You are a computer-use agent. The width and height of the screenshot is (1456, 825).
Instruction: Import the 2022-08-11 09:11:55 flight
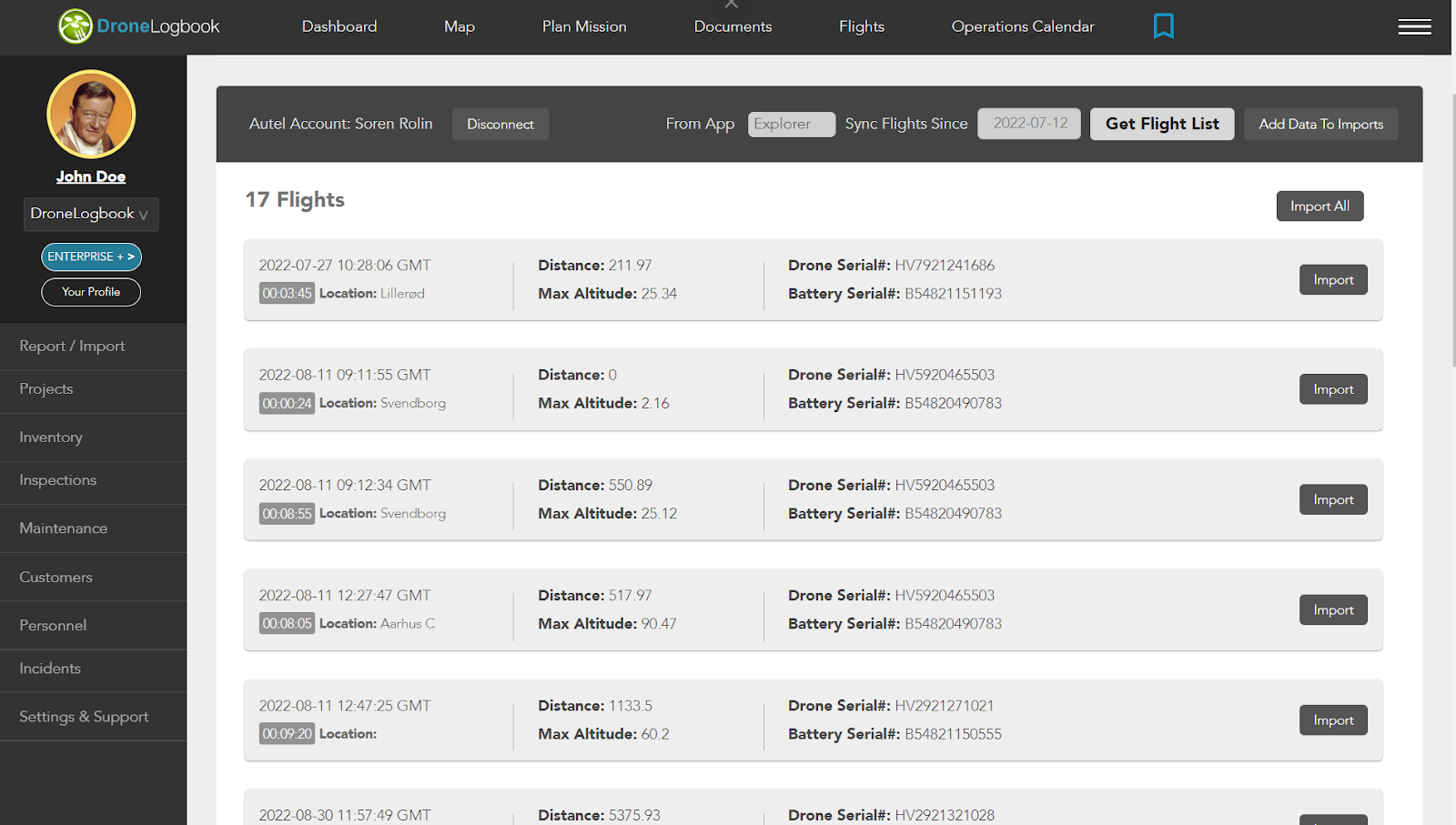click(1333, 389)
